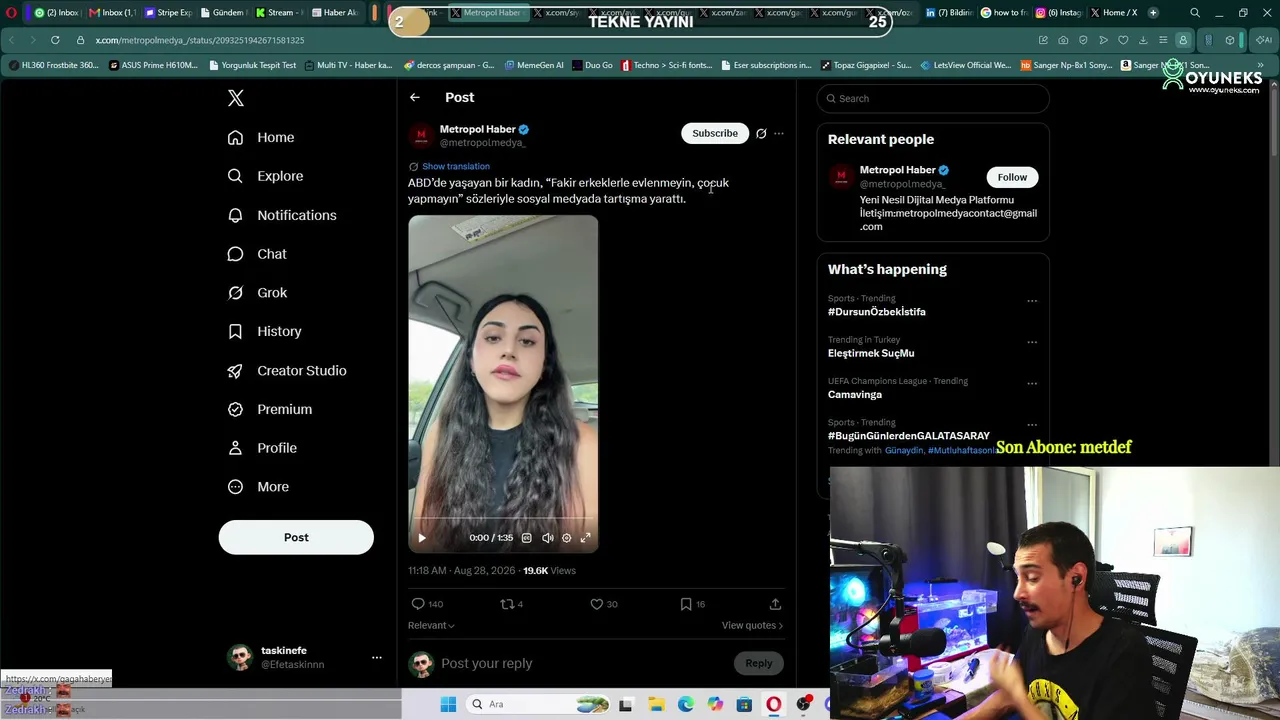Go to Profile in the sidebar
This screenshot has height=720, width=1280.
(262, 448)
